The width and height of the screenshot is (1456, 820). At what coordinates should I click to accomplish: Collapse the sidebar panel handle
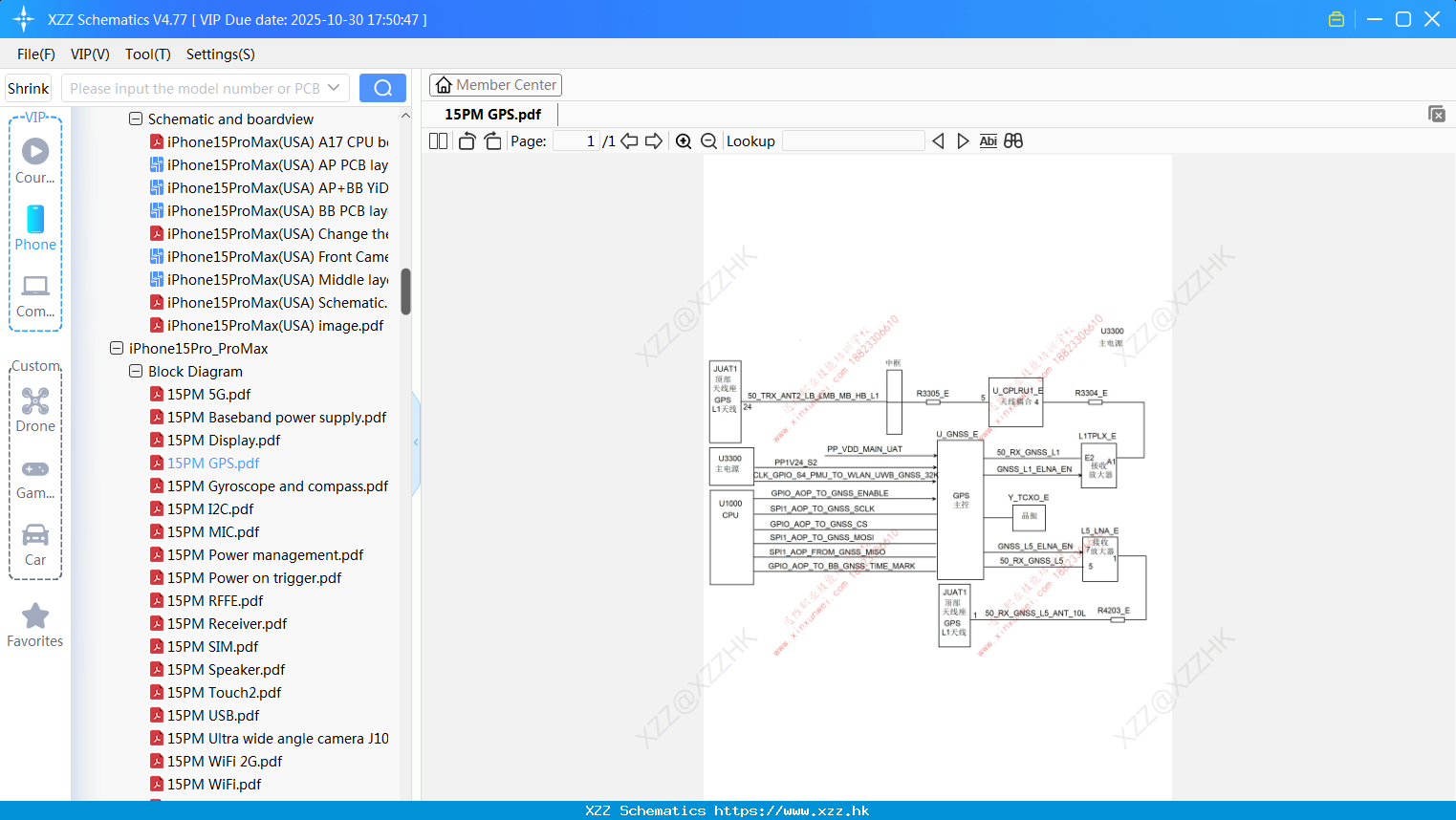pos(416,442)
